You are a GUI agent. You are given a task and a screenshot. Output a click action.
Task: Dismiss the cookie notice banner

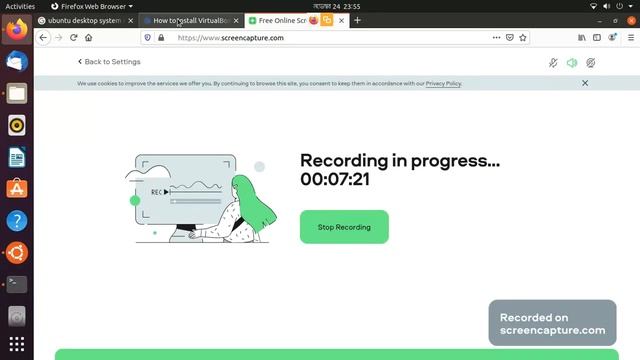pyautogui.click(x=585, y=83)
